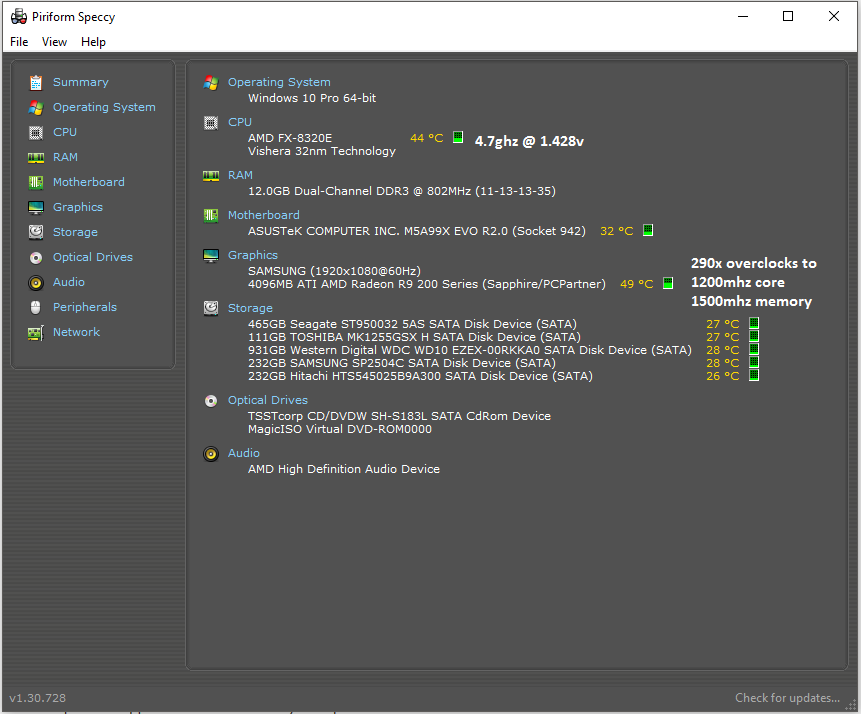Screen dimensions: 861x714
Task: Click the CPU chip icon in sidebar
Action: pos(36,132)
